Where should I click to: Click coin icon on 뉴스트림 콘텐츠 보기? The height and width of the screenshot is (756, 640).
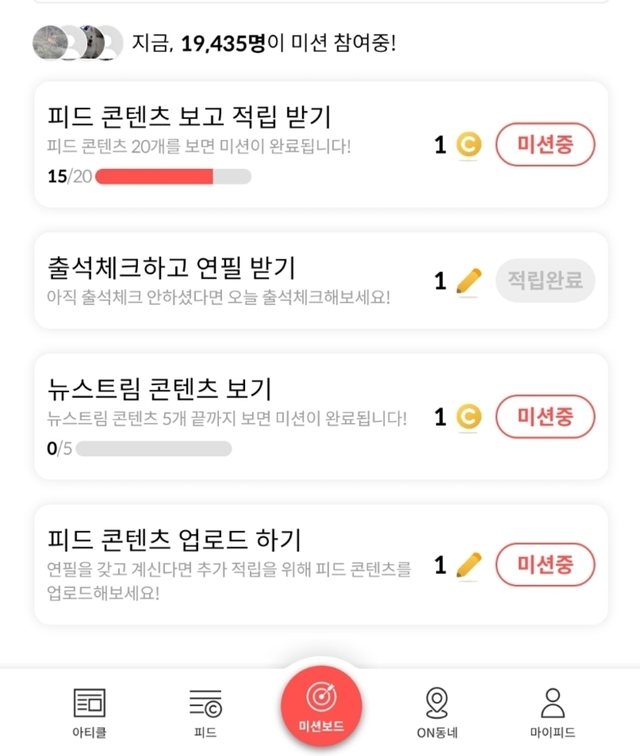468,416
